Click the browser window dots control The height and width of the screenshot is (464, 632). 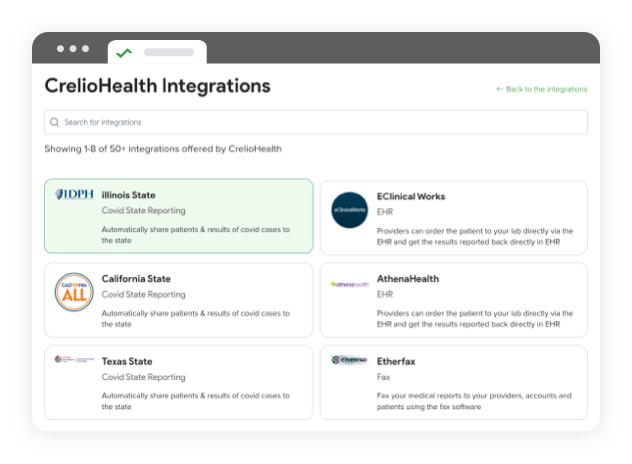click(x=73, y=48)
